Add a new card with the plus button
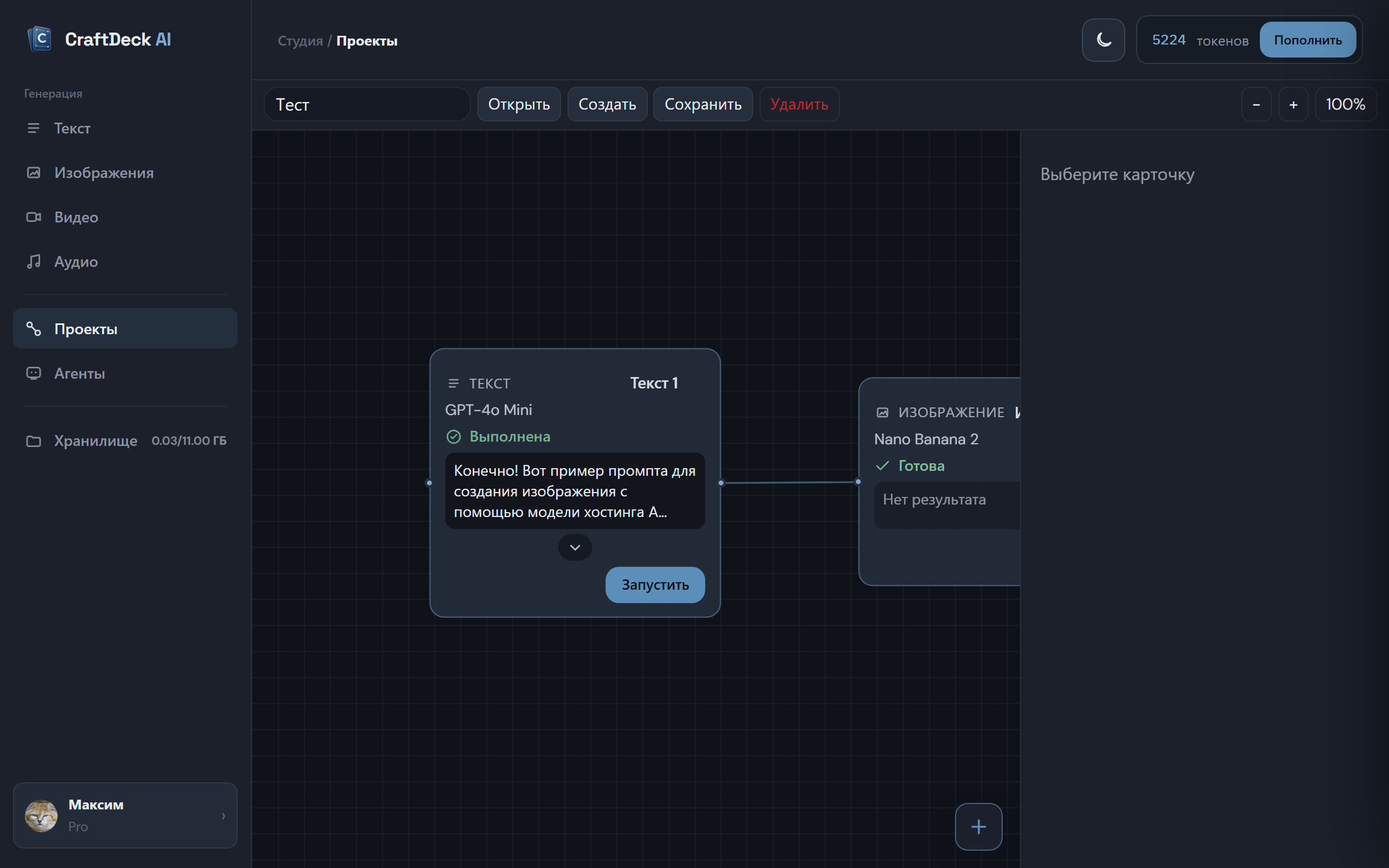 [x=979, y=826]
